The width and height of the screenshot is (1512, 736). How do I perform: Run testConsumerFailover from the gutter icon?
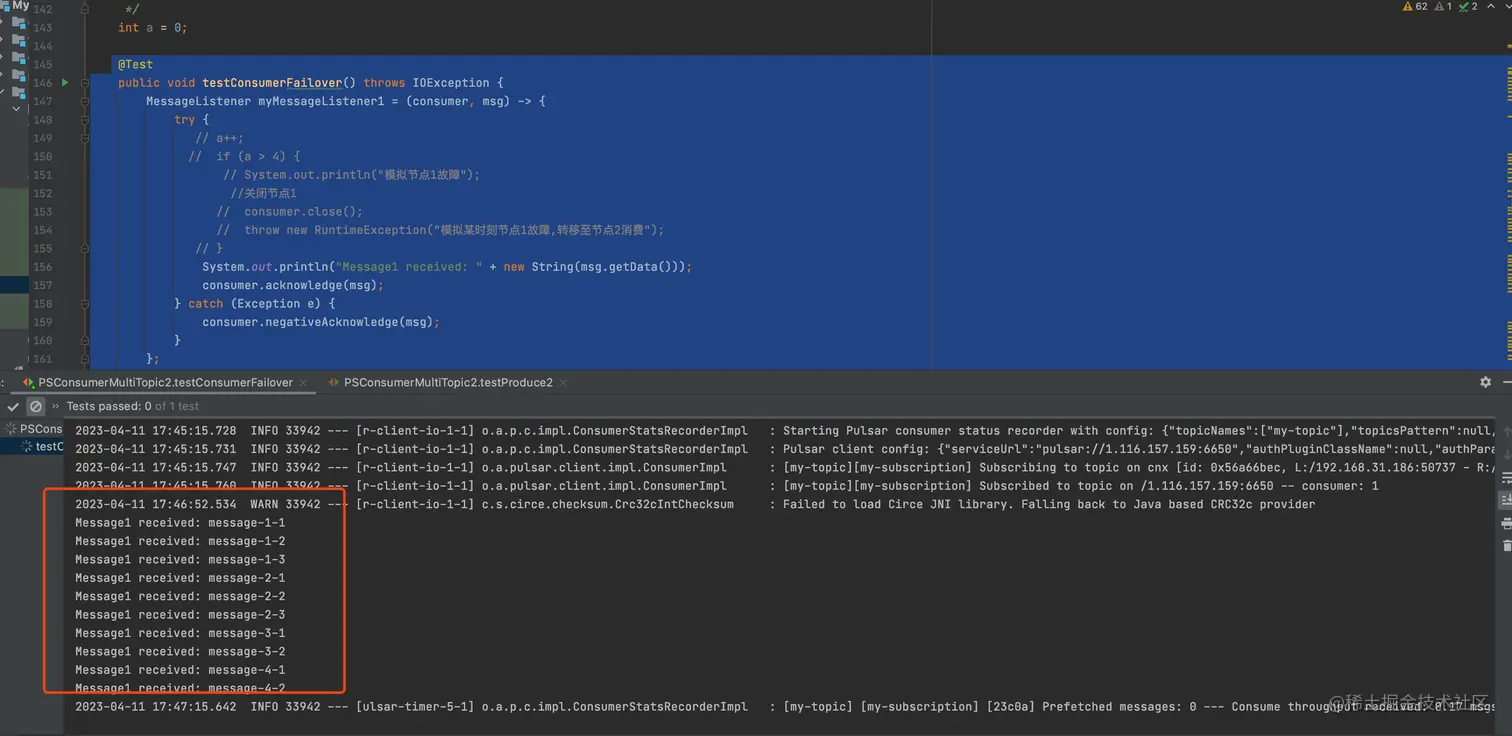pyautogui.click(x=65, y=83)
